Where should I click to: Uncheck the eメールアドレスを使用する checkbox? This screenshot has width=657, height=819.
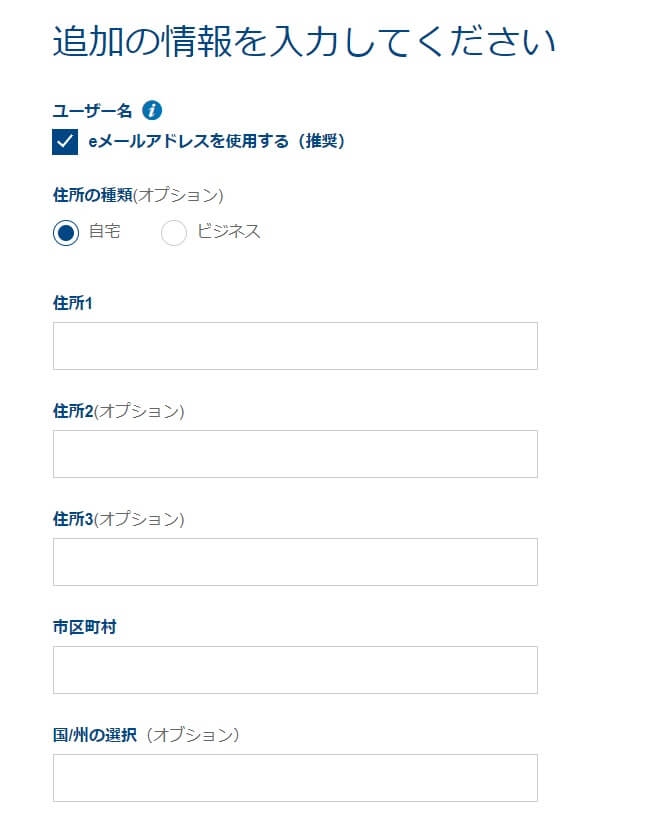pyautogui.click(x=65, y=142)
